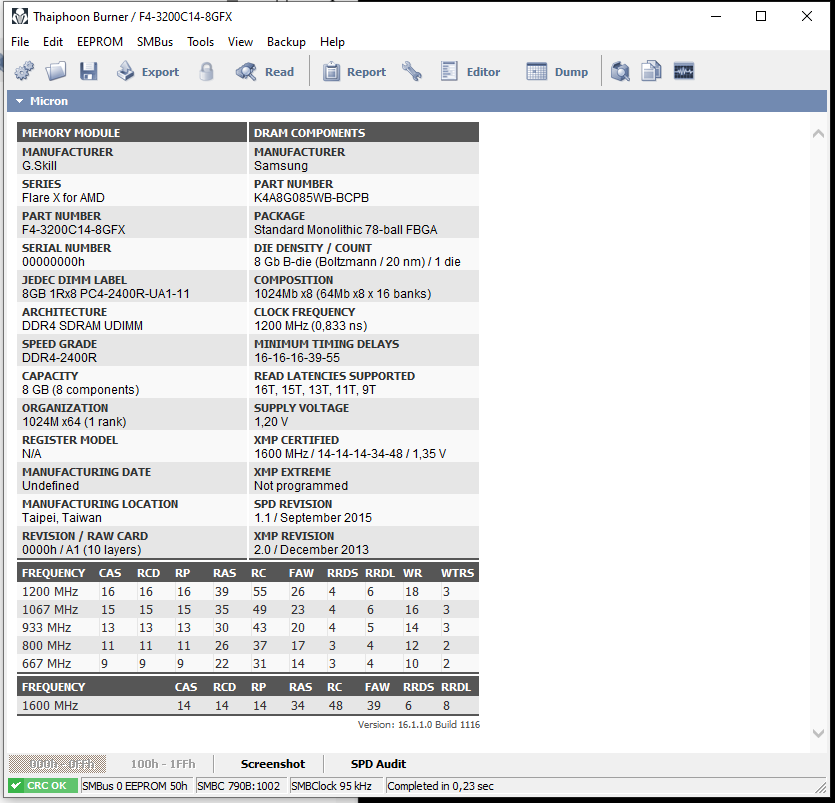The image size is (835, 803).
Task: Click the Version 16.1.1.0 Build 1116 text
Action: tap(419, 725)
